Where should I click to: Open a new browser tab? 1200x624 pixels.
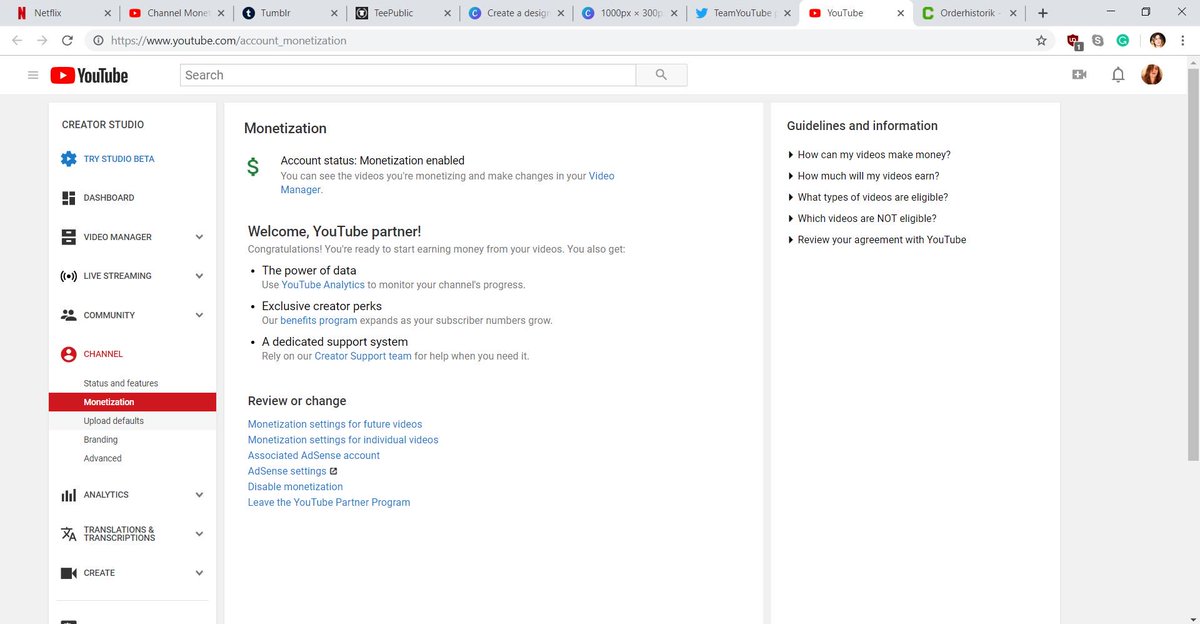1043,13
